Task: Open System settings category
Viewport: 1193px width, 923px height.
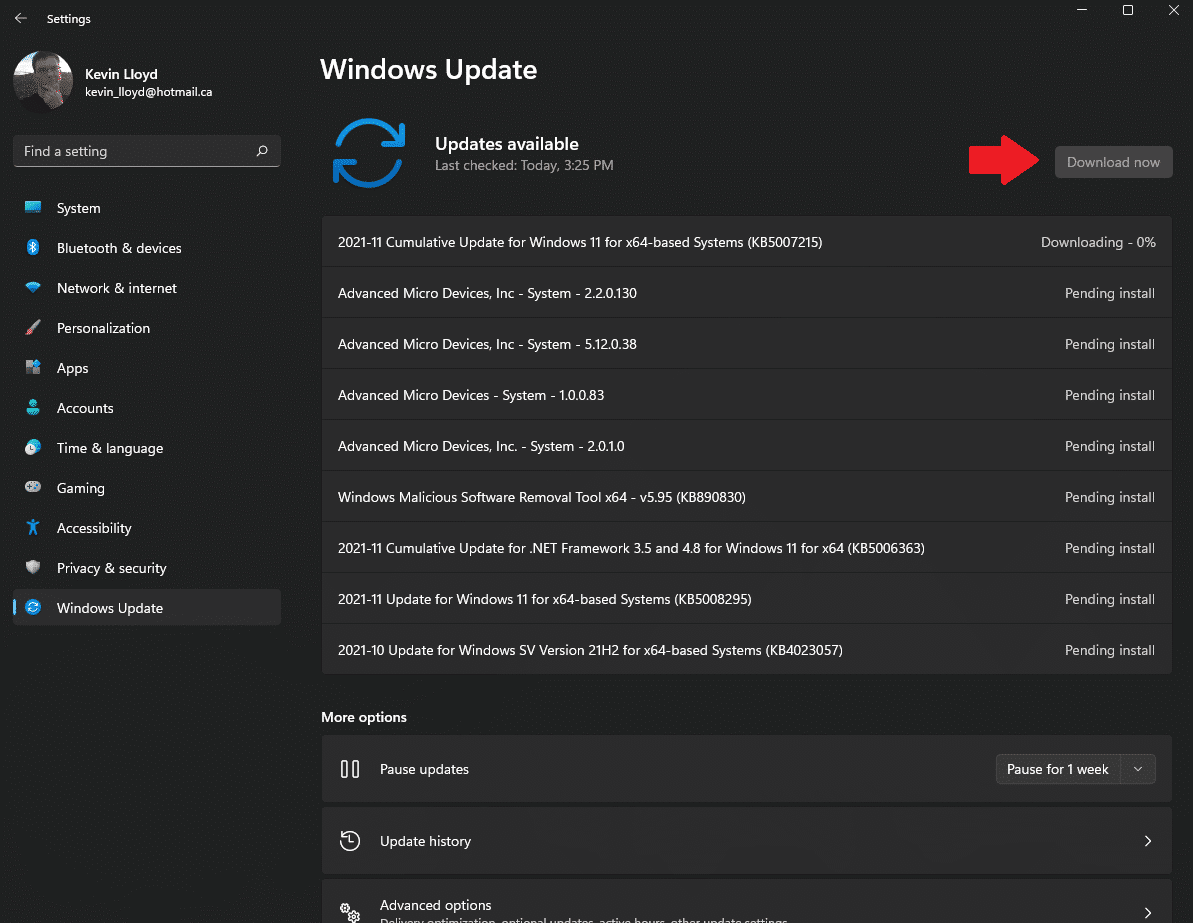Action: 147,208
